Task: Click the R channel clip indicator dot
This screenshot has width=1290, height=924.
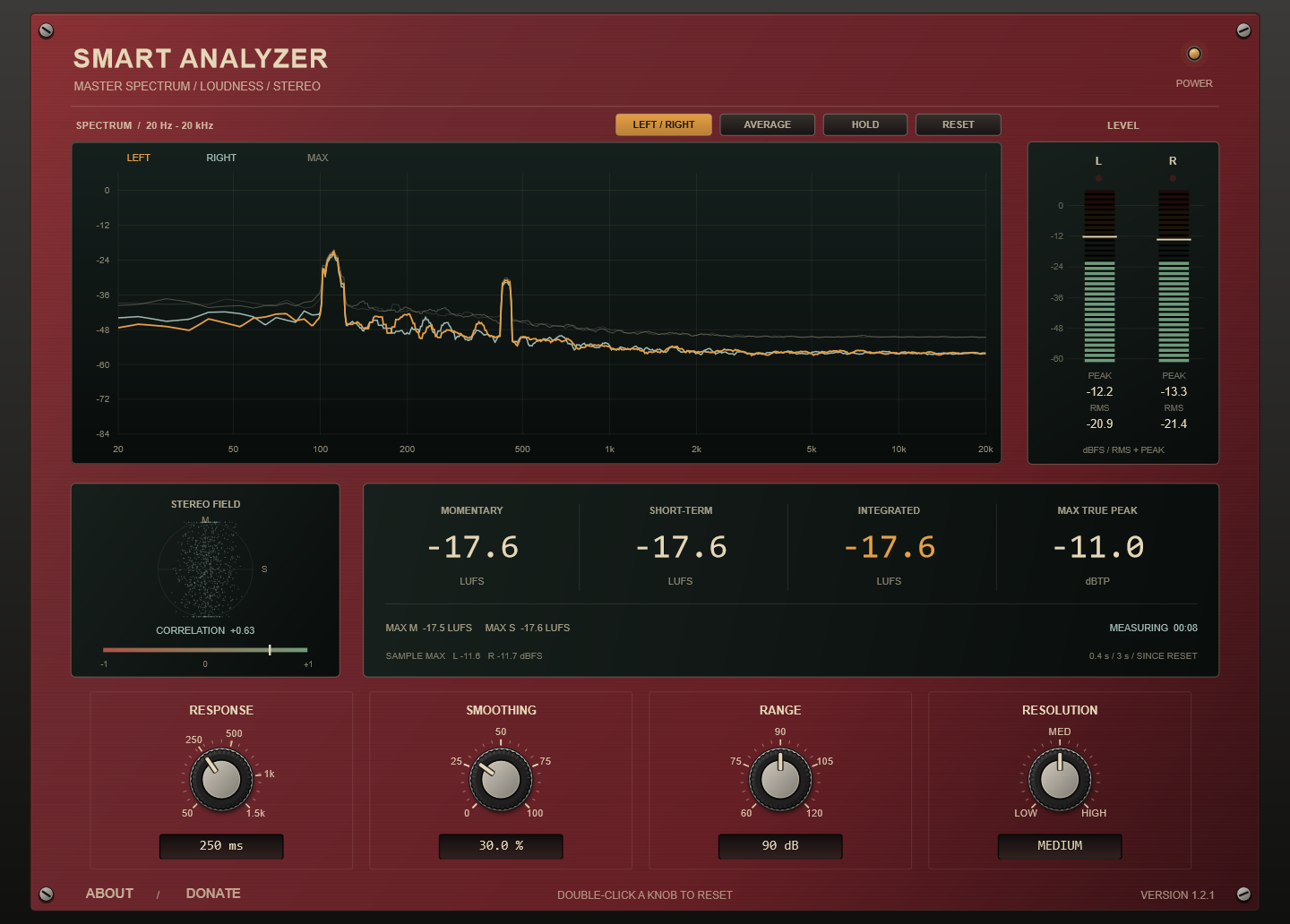Action: point(1173,178)
